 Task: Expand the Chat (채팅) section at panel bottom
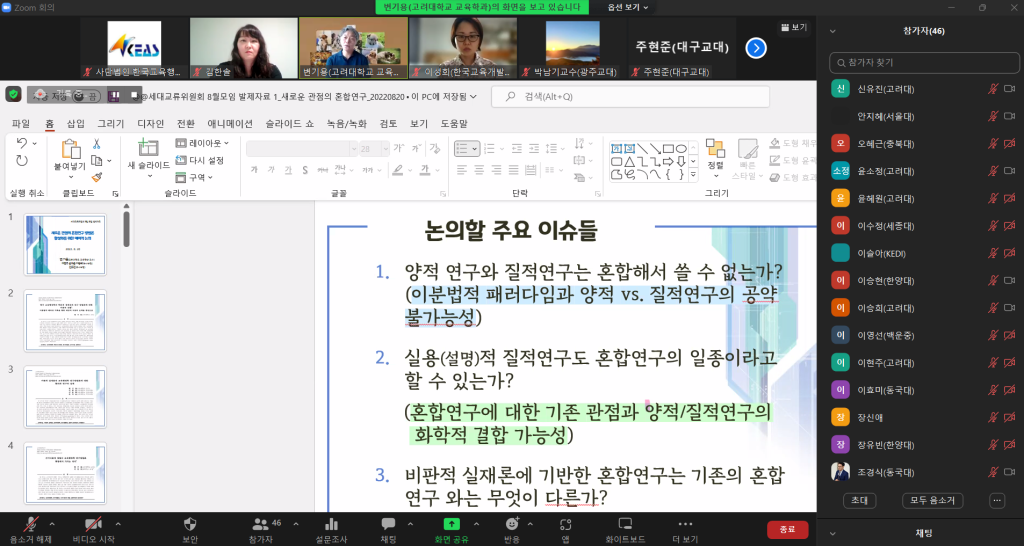click(x=834, y=533)
